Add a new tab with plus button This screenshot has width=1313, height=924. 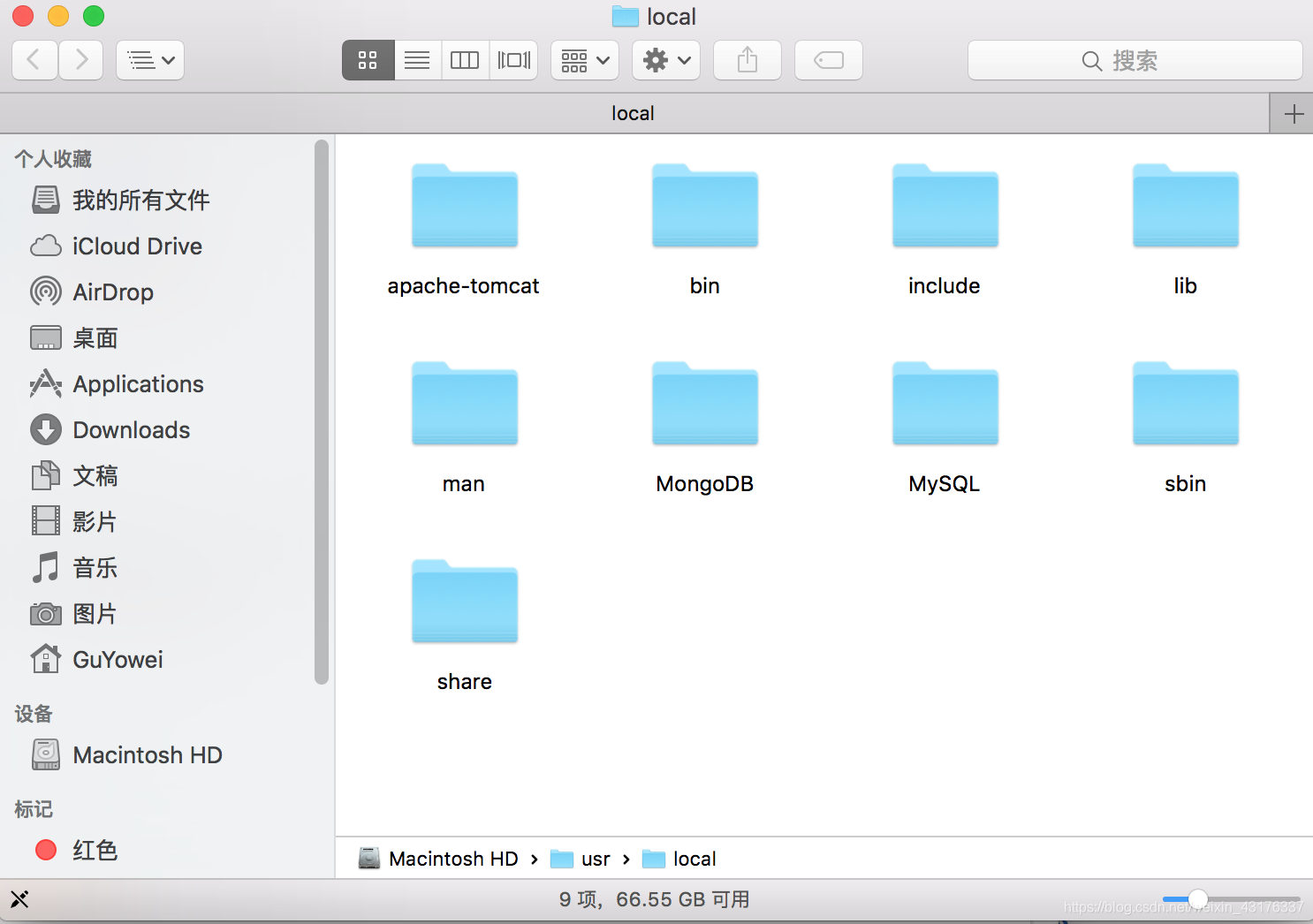[1294, 114]
